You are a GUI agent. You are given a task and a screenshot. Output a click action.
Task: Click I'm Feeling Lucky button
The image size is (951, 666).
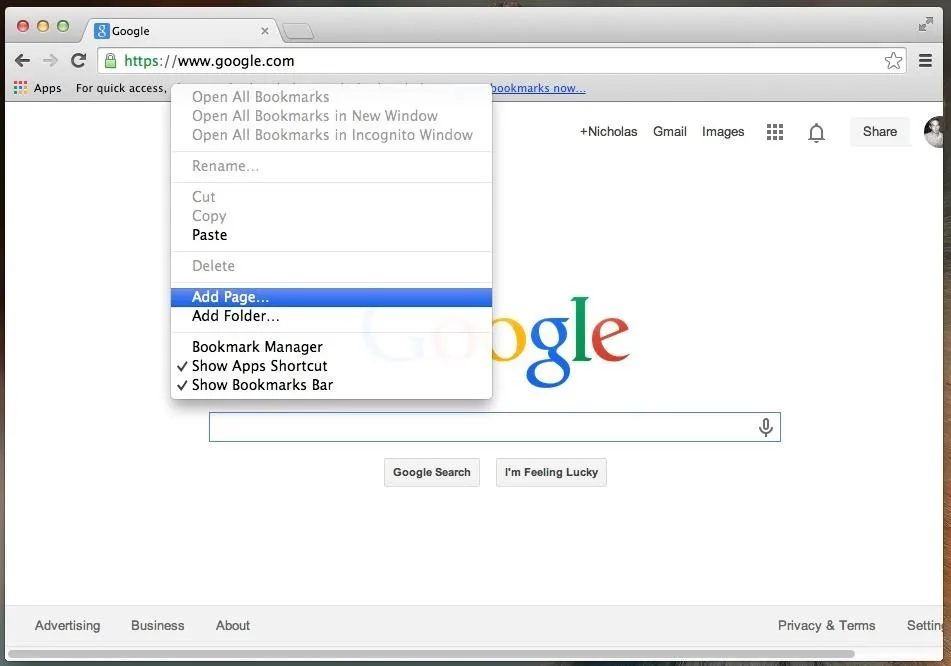click(x=551, y=473)
